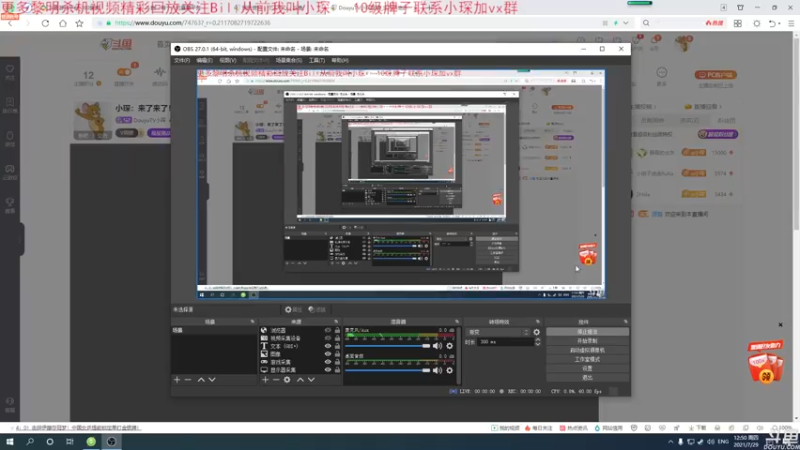Open the 渐变 transition dropdown
The image size is (800, 450).
[497, 332]
